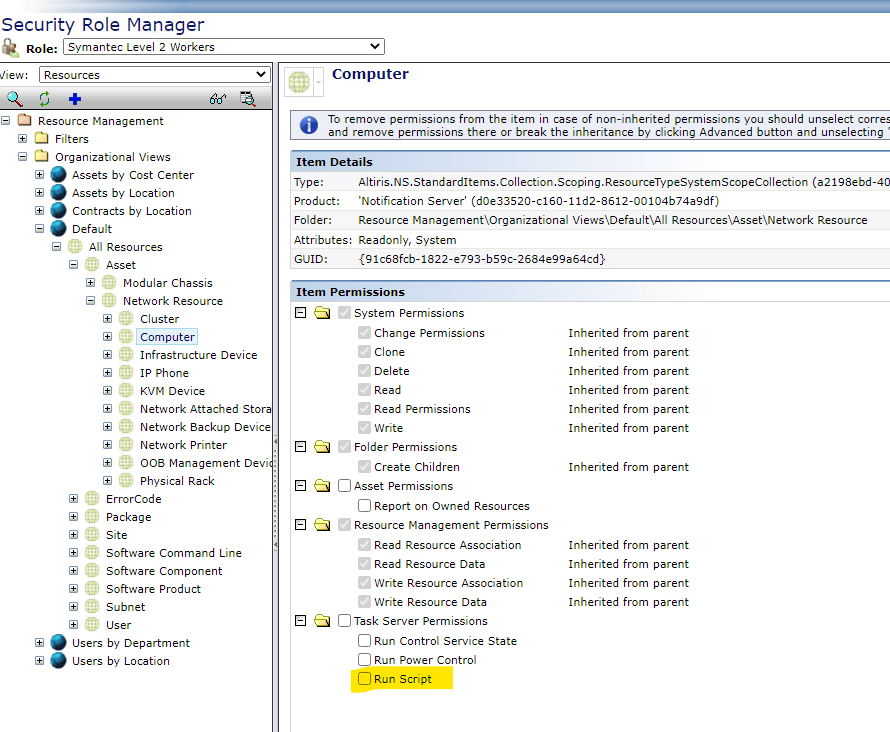Click the blue plus add icon

pyautogui.click(x=74, y=99)
